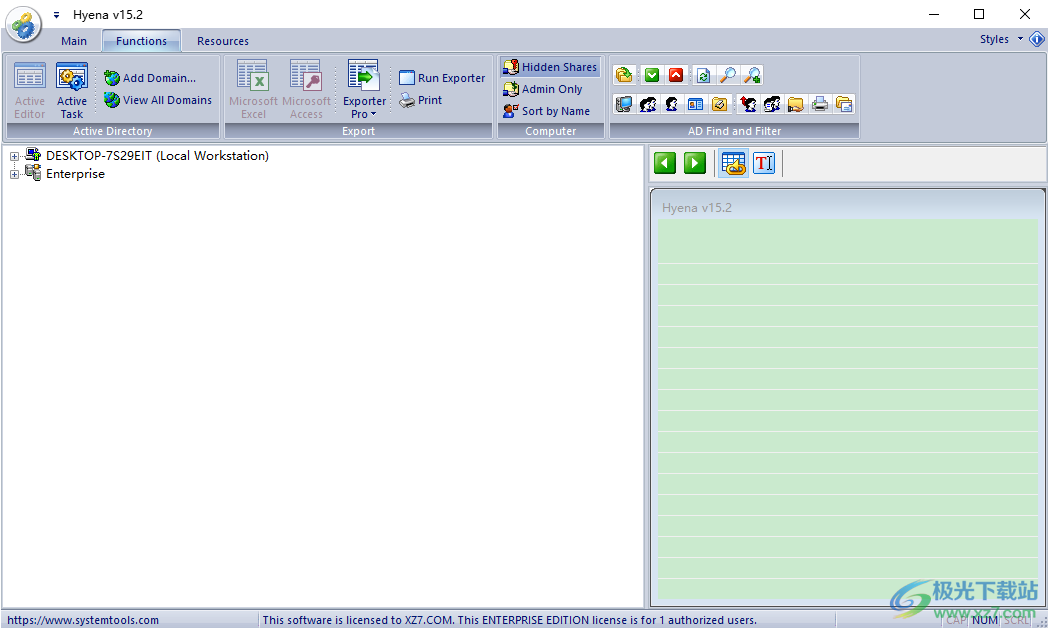Click the Run Exporter button
The image size is (1049, 629).
click(x=442, y=78)
